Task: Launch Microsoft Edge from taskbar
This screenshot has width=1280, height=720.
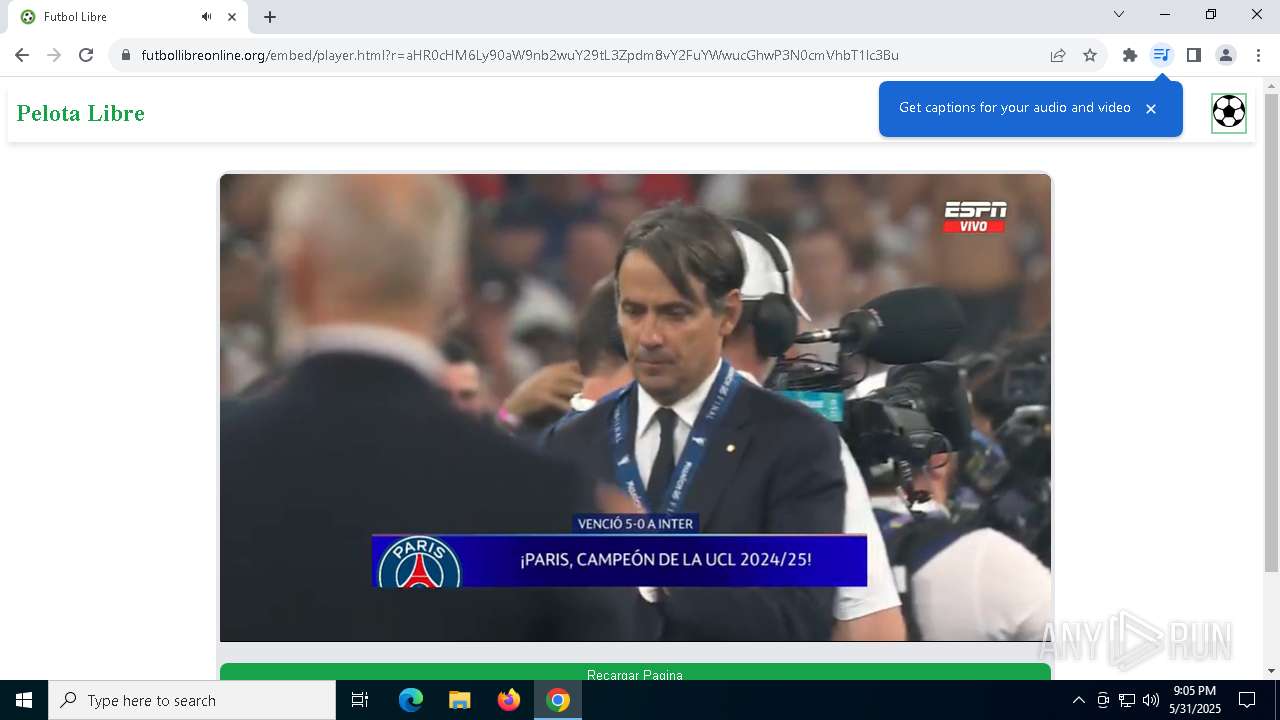Action: click(x=411, y=700)
